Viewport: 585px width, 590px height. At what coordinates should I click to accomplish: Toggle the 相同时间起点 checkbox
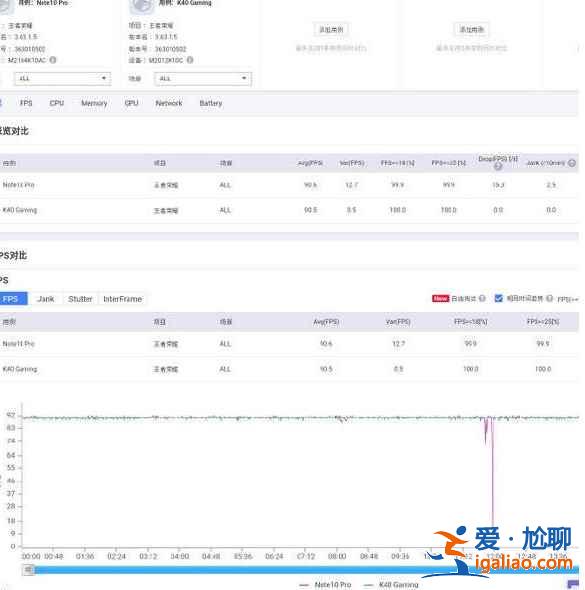tap(499, 298)
